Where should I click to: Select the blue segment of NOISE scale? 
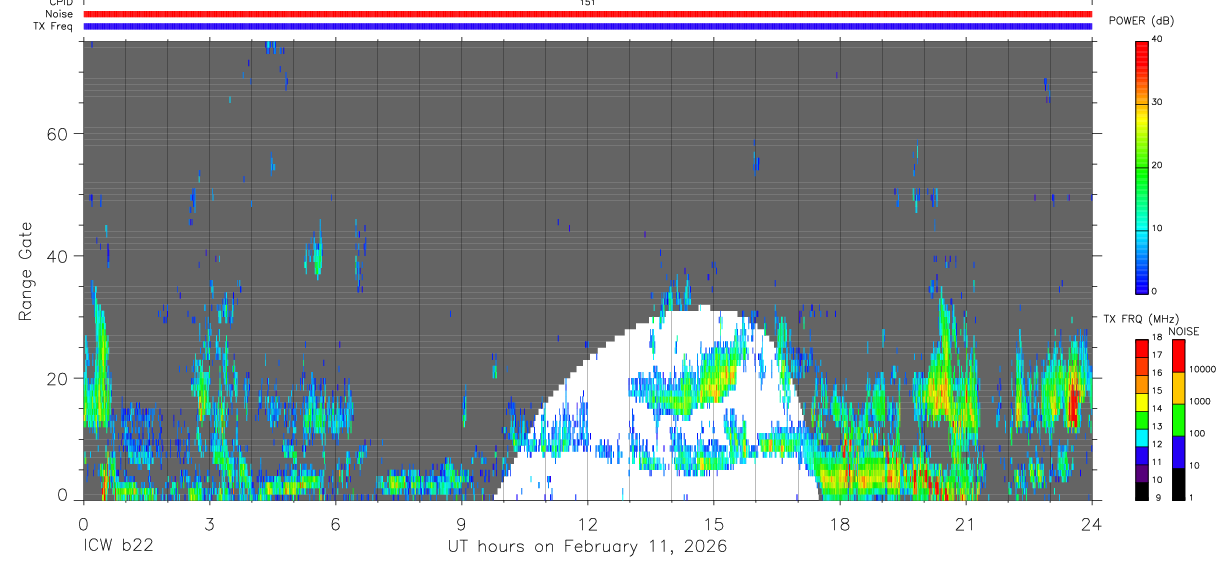tap(1178, 452)
